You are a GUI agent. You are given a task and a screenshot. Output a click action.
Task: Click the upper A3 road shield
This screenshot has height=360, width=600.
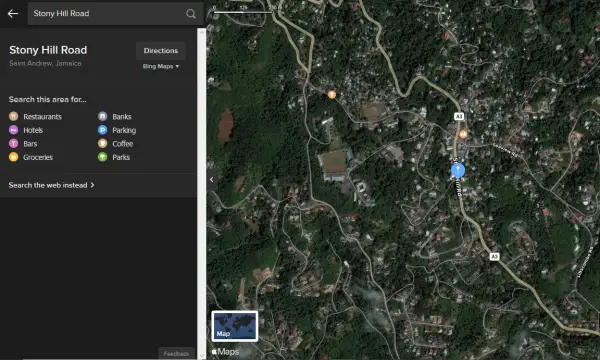pos(459,116)
